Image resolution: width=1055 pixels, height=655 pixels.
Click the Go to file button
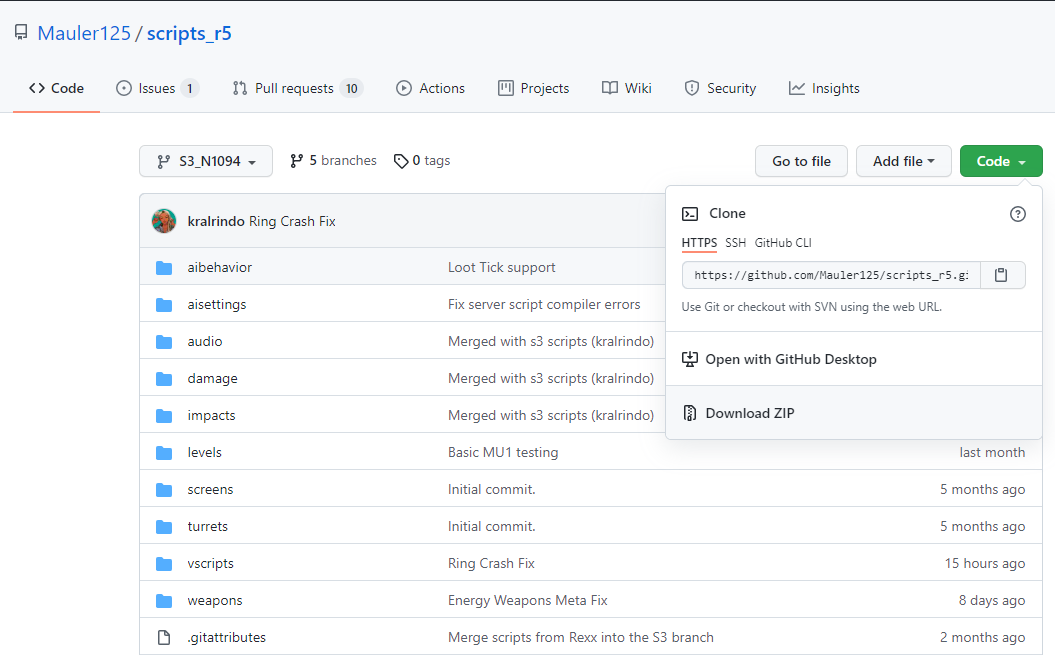801,161
